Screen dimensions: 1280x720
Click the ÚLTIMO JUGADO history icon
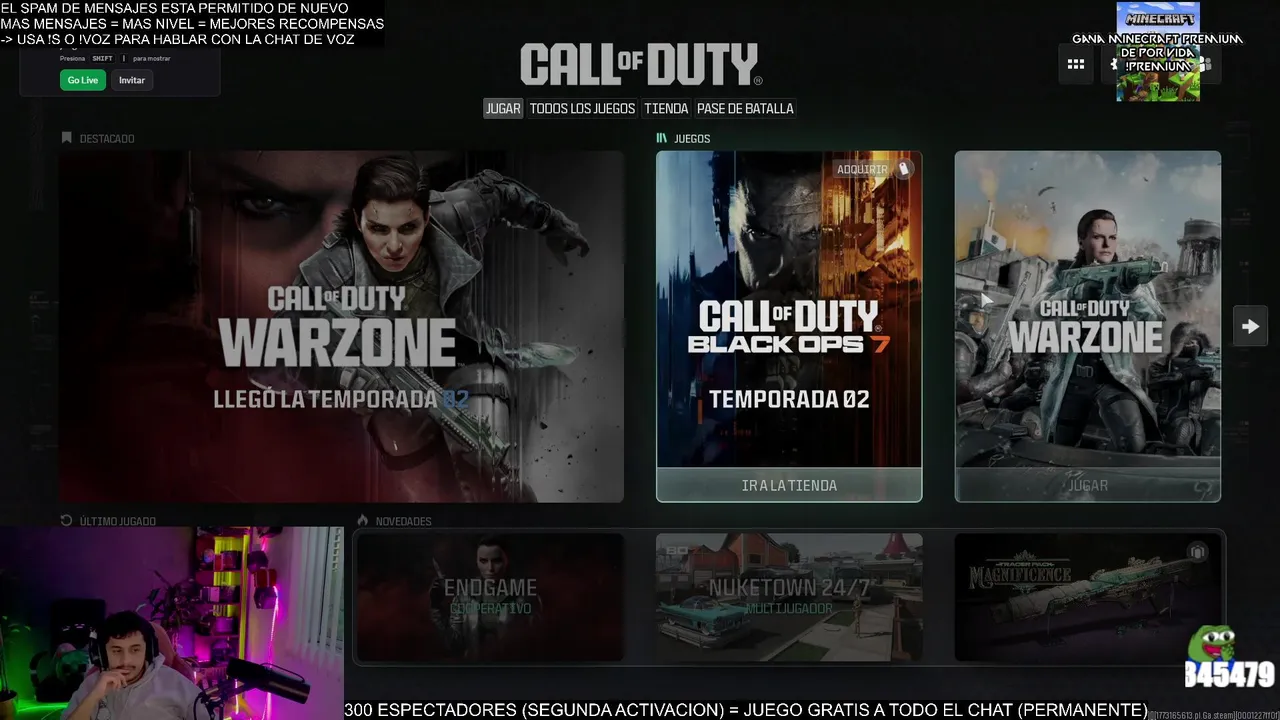coord(67,521)
